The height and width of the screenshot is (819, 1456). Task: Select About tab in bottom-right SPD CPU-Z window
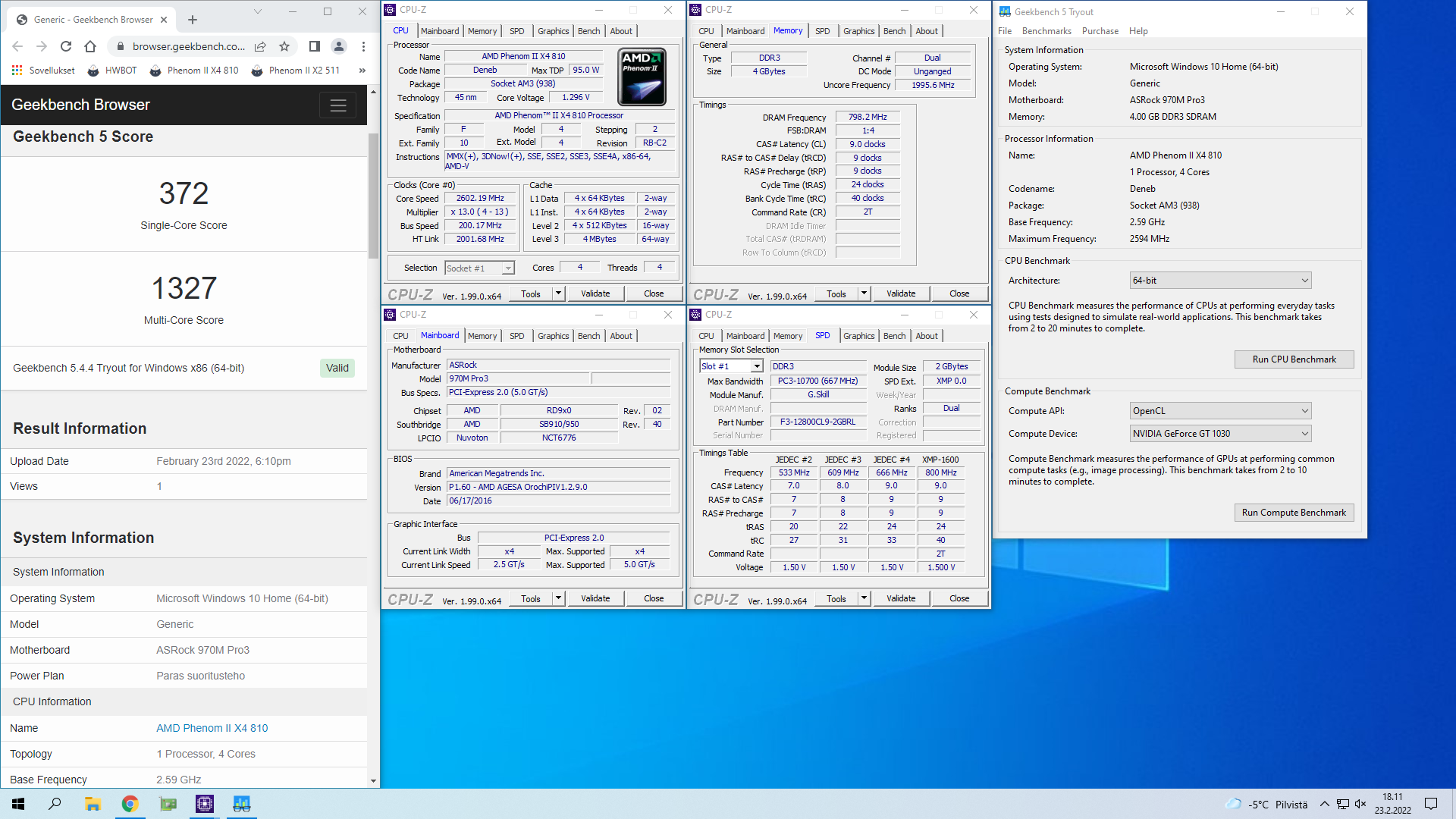tap(927, 336)
